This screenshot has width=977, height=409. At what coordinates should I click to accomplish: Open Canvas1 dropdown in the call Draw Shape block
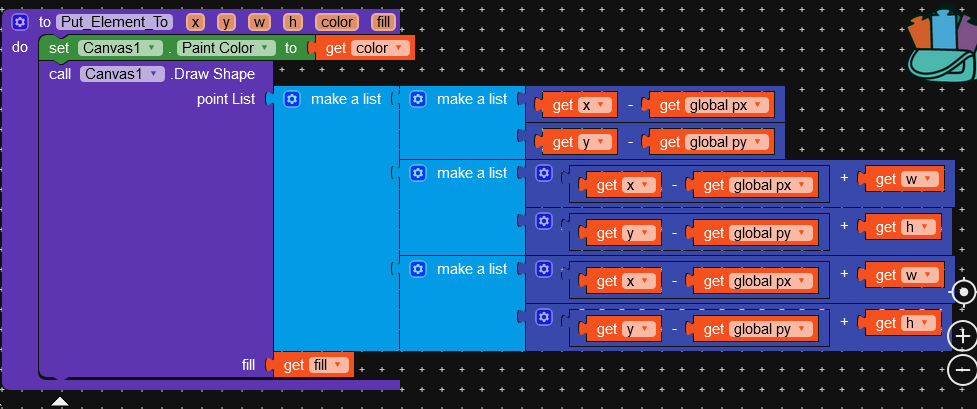(122, 74)
